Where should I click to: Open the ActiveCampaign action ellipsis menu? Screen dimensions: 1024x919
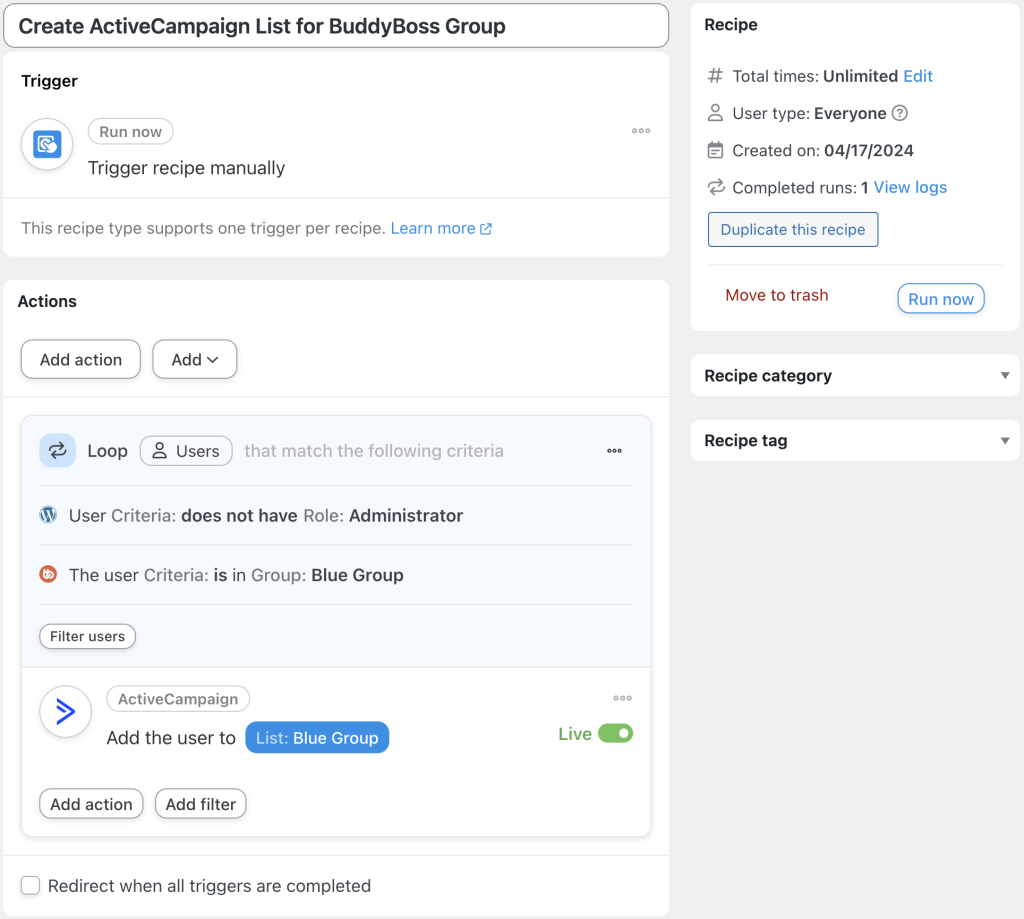622,698
